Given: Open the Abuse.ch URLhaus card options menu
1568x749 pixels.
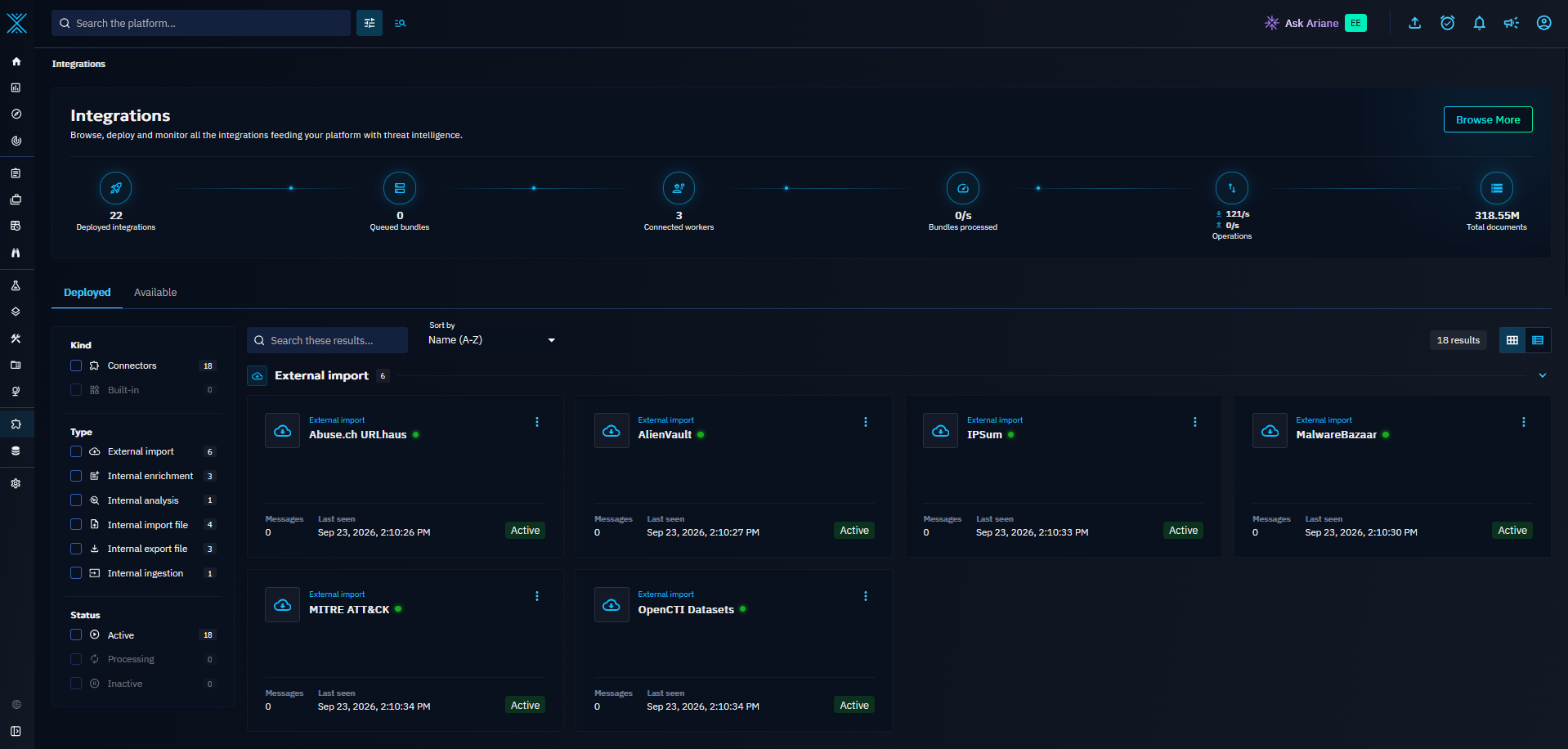Looking at the screenshot, I should click(537, 422).
